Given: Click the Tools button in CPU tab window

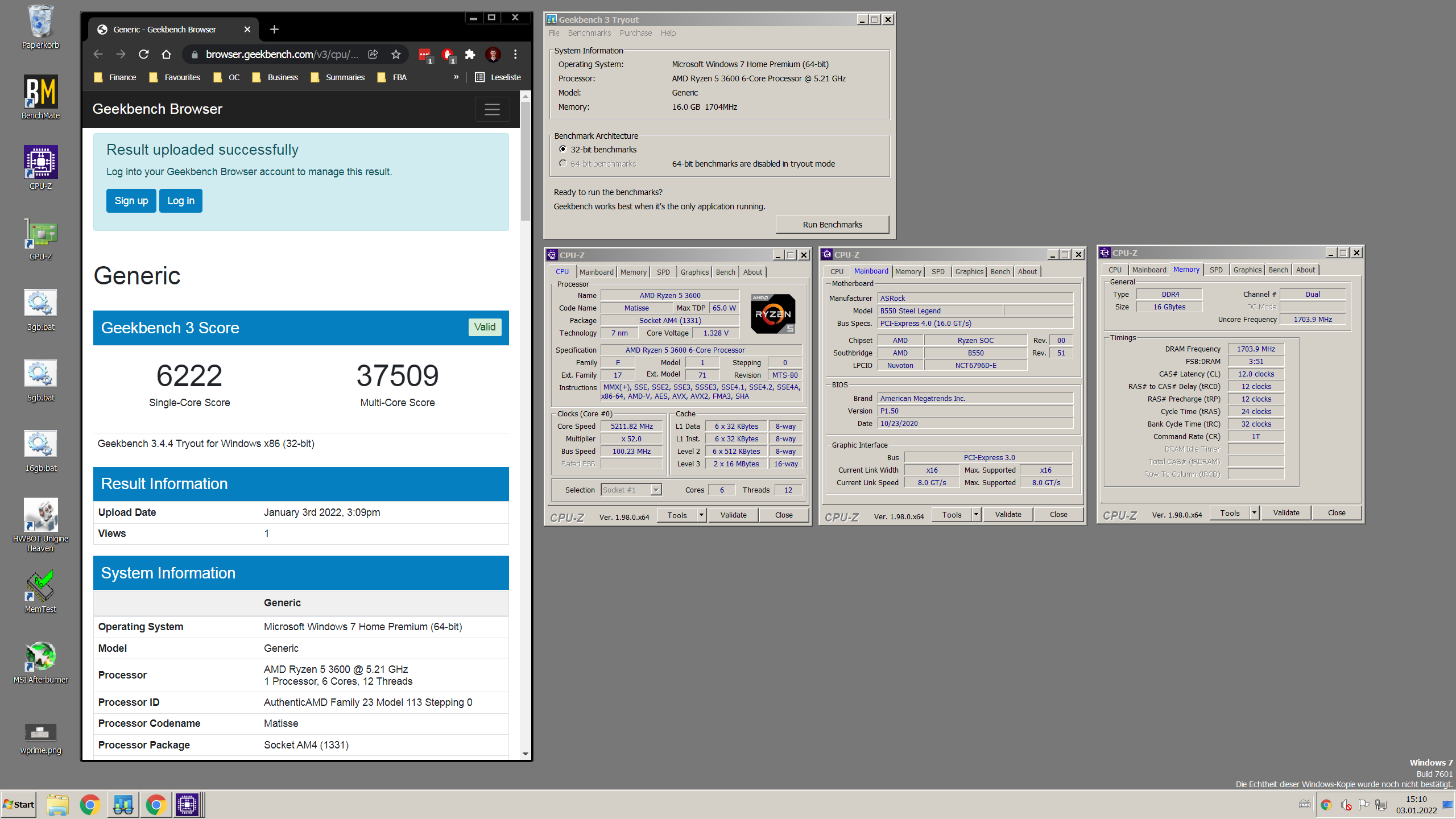Looking at the screenshot, I should (x=677, y=515).
